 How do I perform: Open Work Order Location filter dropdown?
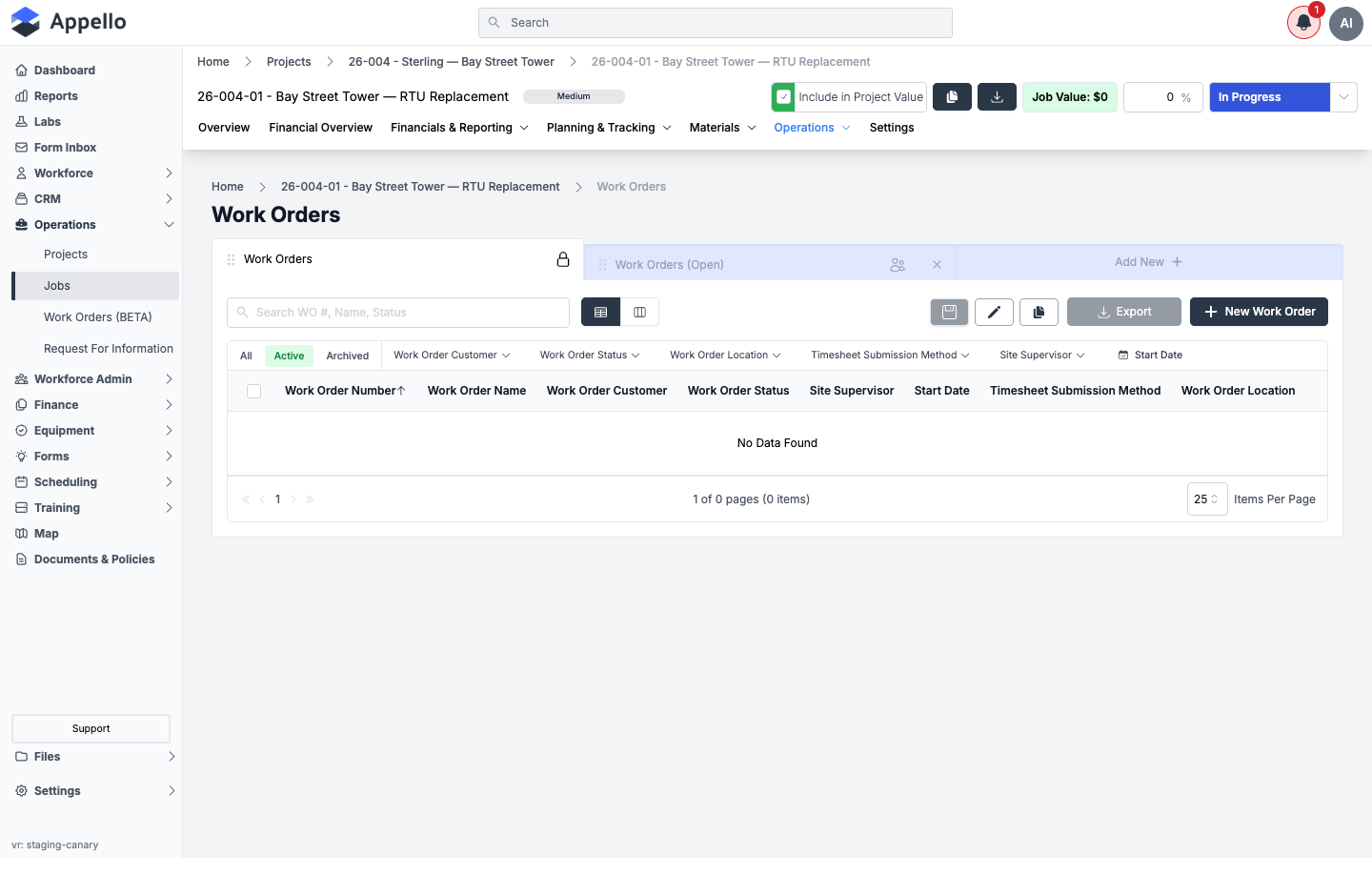pyautogui.click(x=725, y=356)
